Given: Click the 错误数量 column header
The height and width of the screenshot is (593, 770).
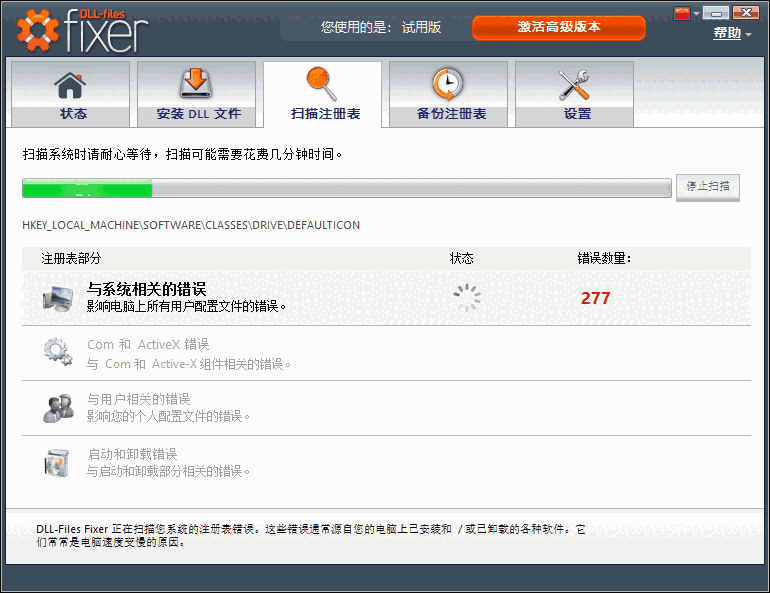Looking at the screenshot, I should coord(604,258).
